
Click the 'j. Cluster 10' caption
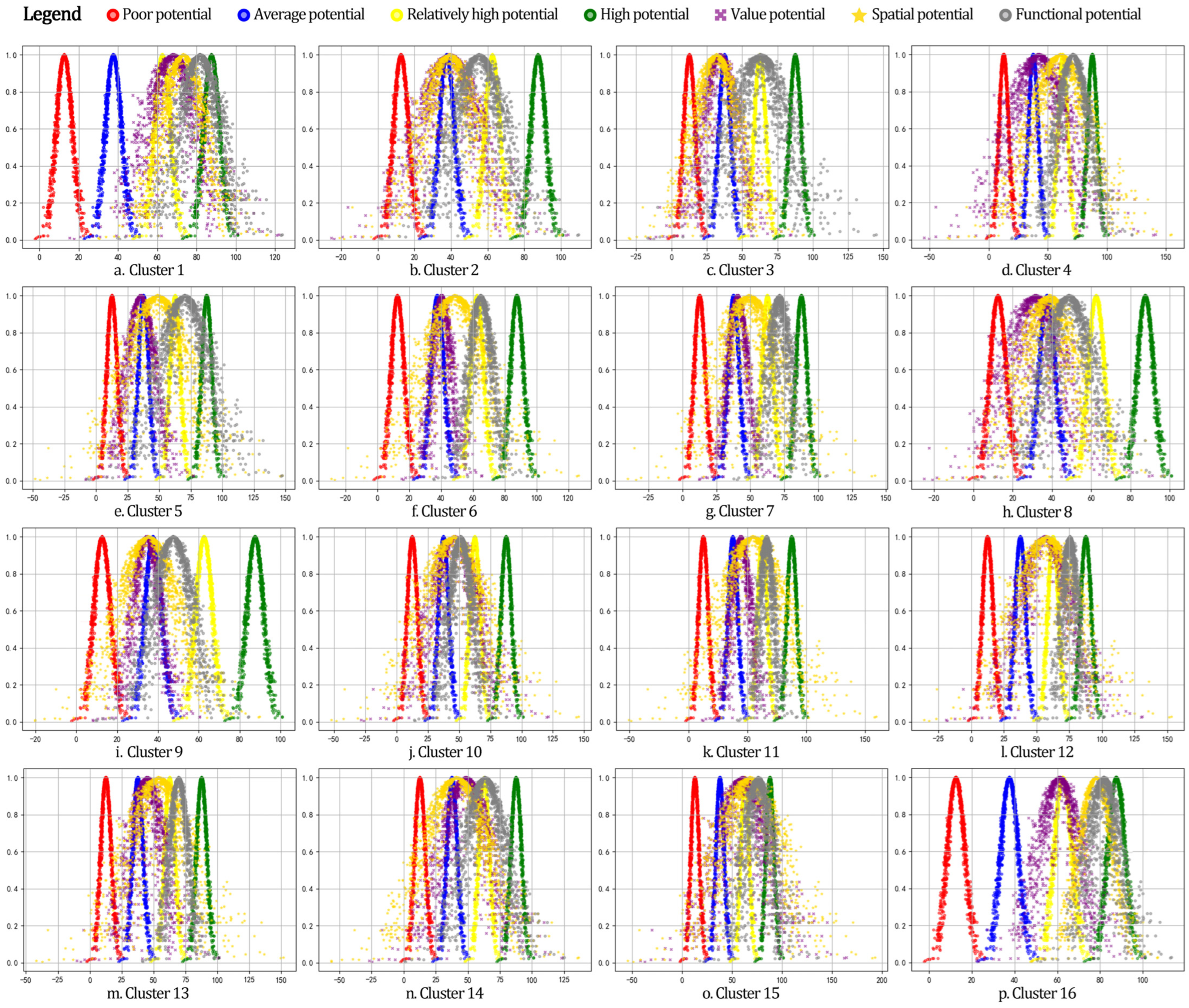(x=445, y=752)
